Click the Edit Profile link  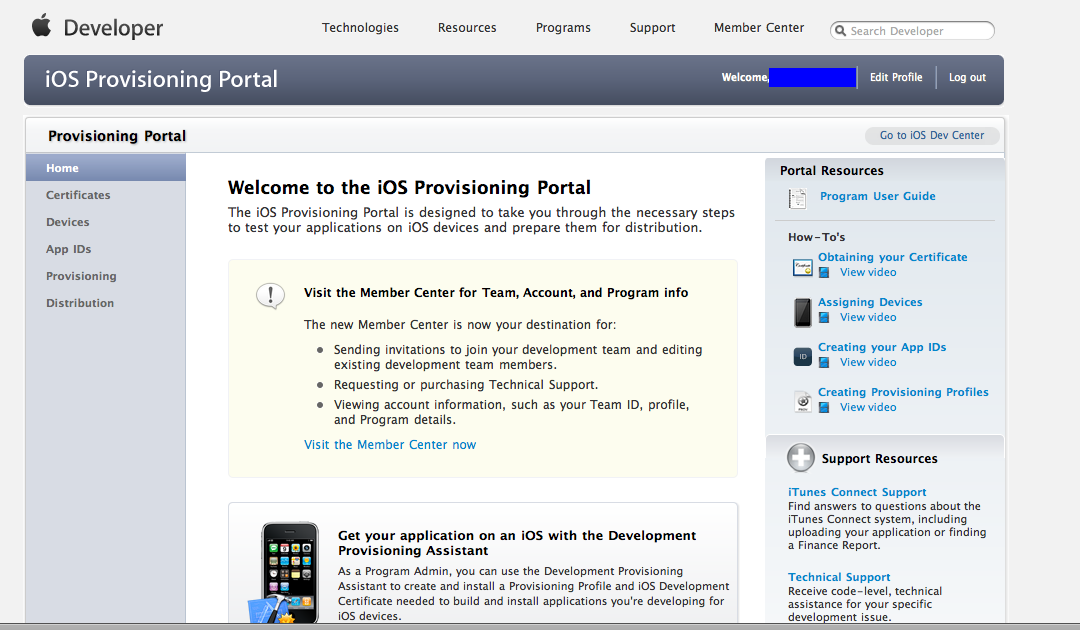(x=896, y=77)
